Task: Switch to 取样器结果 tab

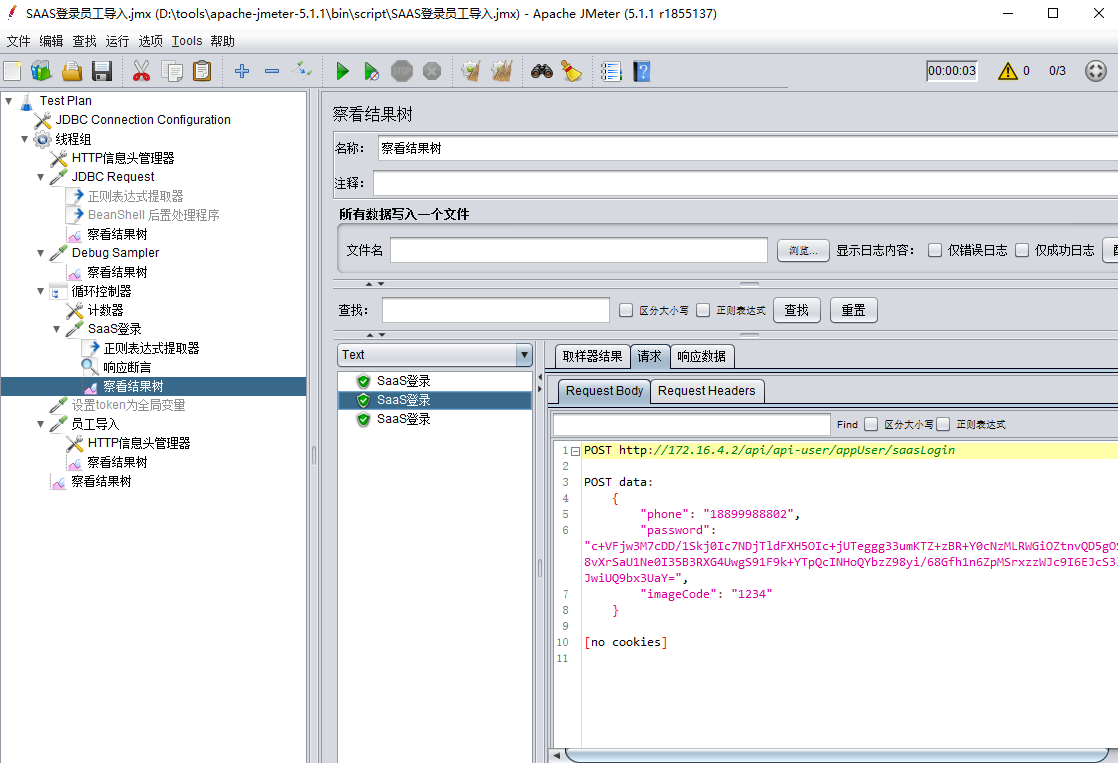Action: [593, 356]
